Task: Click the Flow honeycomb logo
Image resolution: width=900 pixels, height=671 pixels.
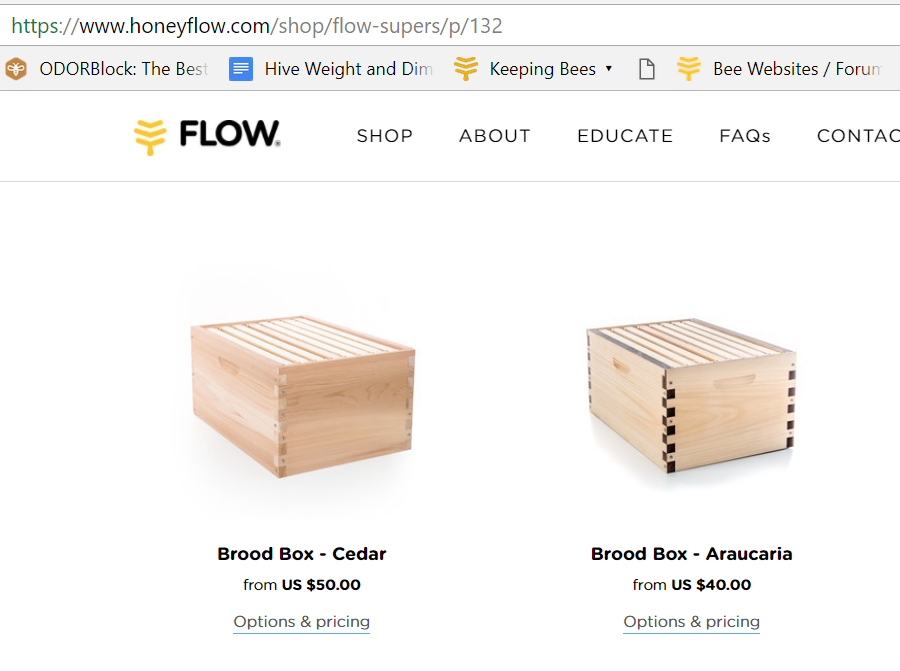Action: (150, 137)
